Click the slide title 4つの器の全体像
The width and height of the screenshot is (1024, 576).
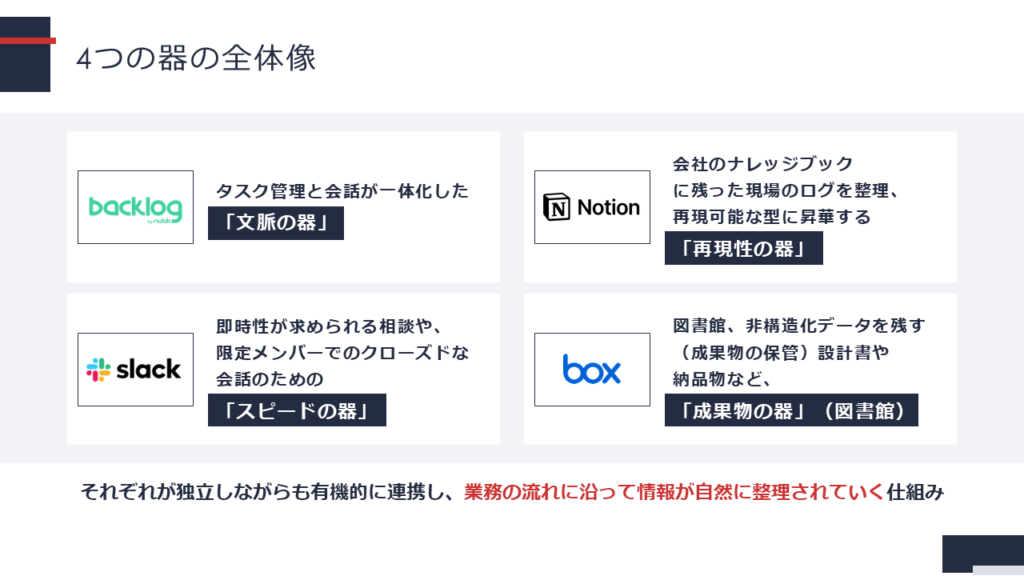pos(196,59)
